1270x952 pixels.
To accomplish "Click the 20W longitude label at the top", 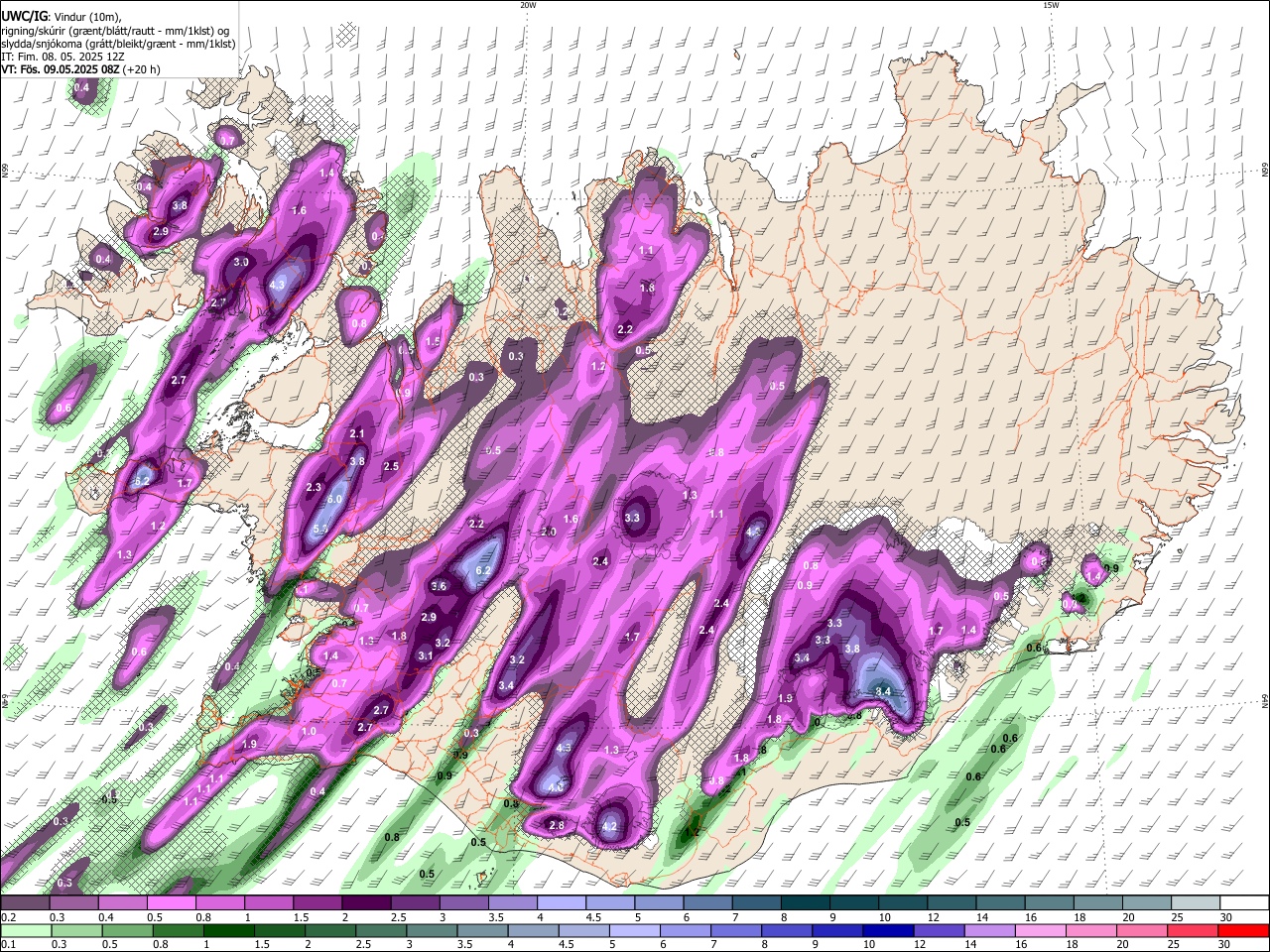I will [x=528, y=5].
